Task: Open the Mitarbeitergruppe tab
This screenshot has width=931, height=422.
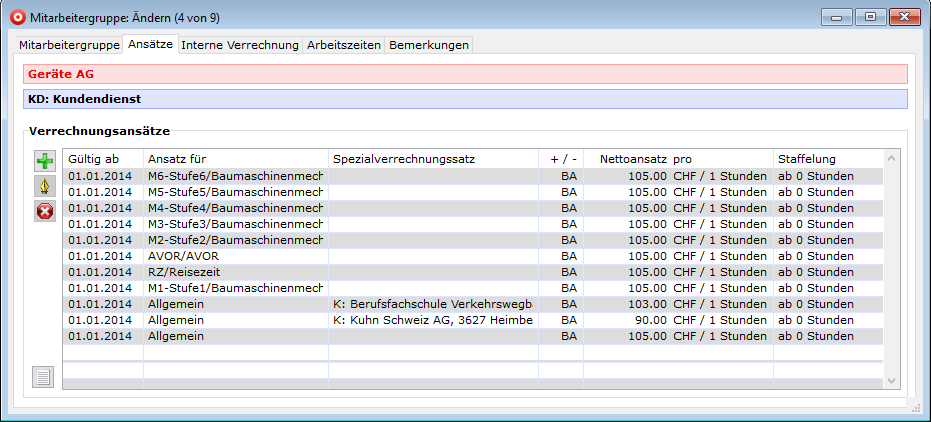Action: pos(68,45)
